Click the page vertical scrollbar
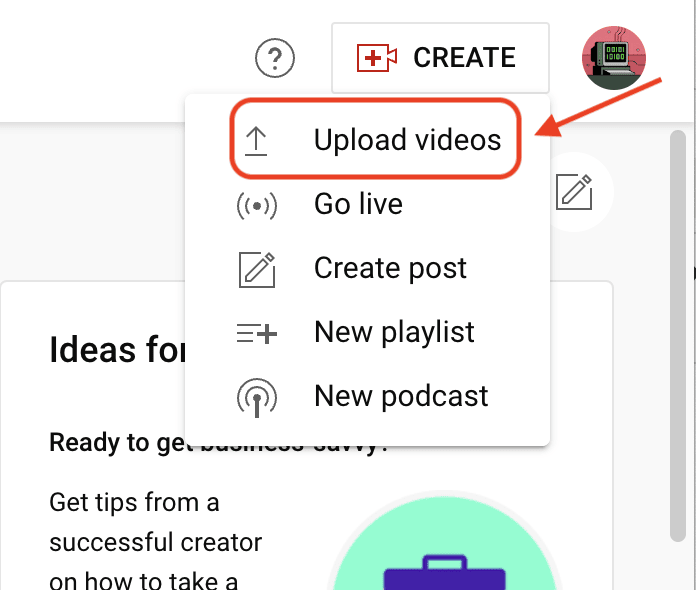This screenshot has height=590, width=696. pyautogui.click(x=678, y=336)
